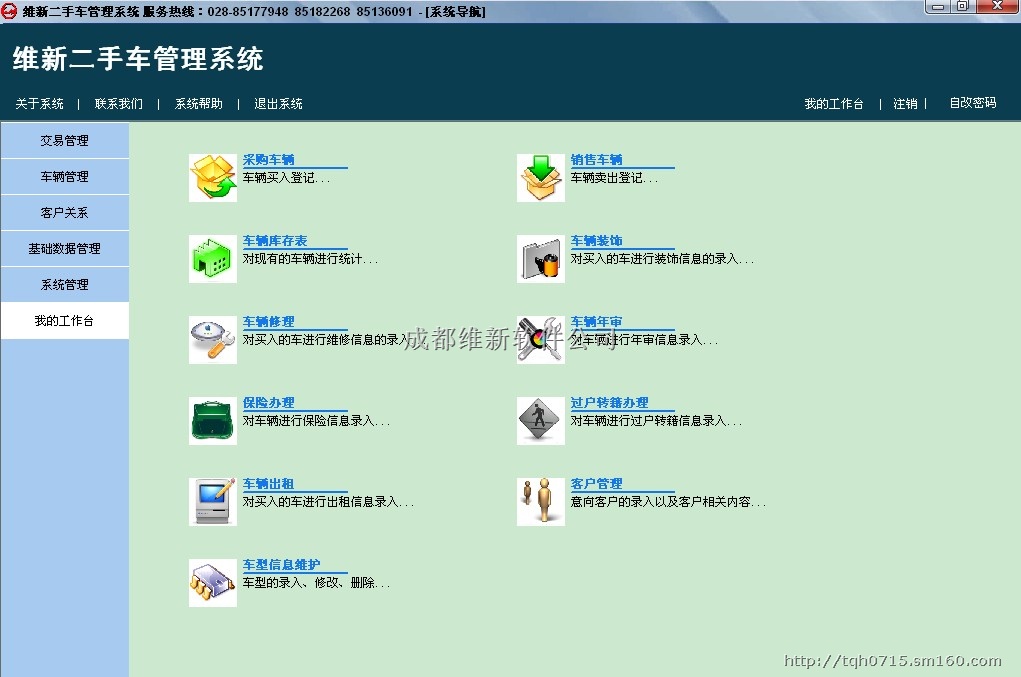Switch to 客户关系 sidebar section
1021x677 pixels.
click(64, 213)
